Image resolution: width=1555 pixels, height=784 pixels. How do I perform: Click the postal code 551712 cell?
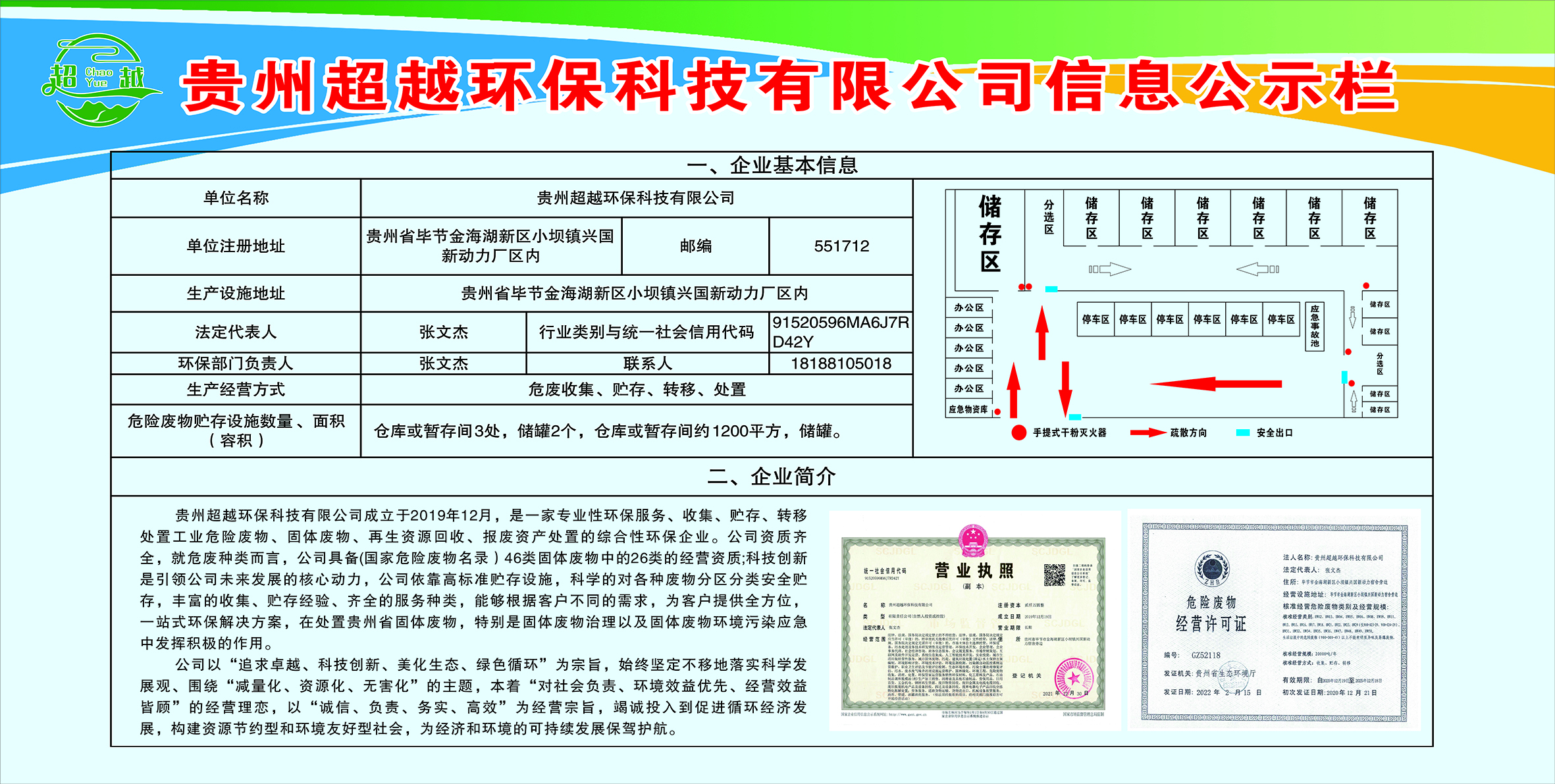tap(841, 246)
